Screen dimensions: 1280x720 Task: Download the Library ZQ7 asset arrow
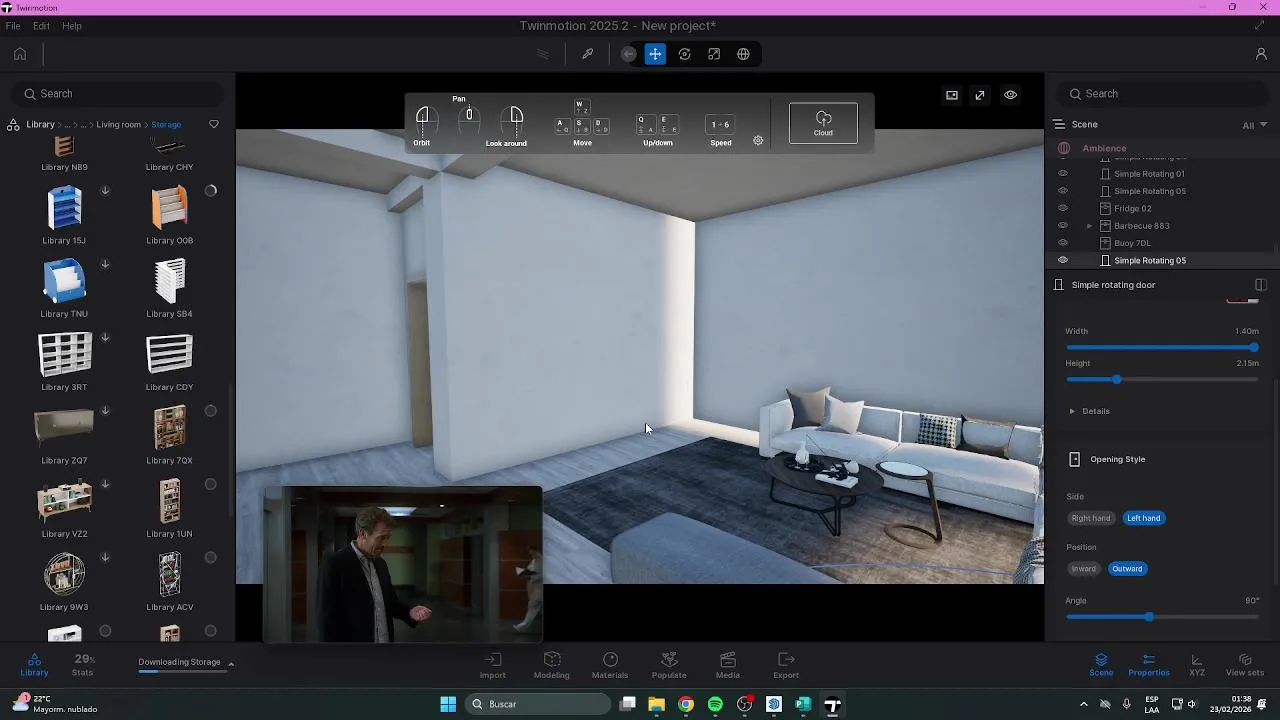coord(105,411)
